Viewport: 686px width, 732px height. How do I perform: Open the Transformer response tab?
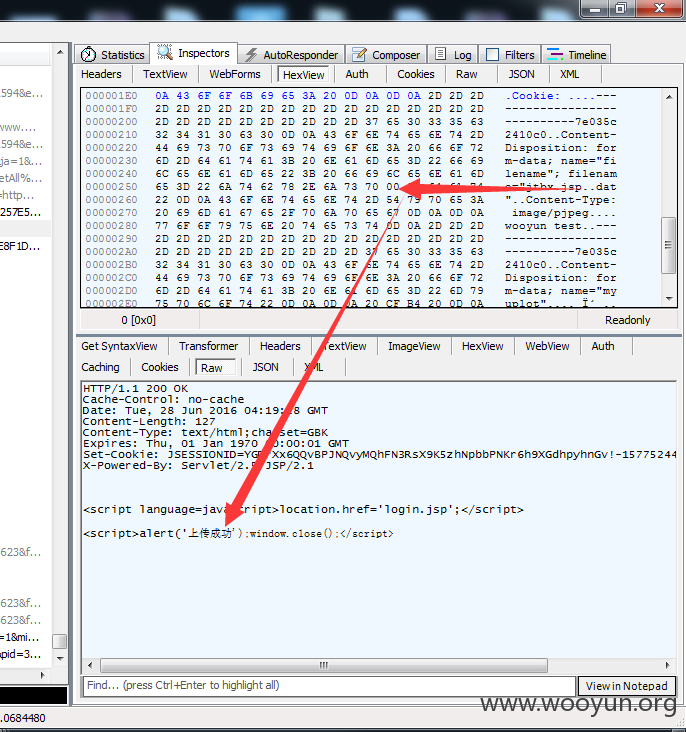coord(208,346)
